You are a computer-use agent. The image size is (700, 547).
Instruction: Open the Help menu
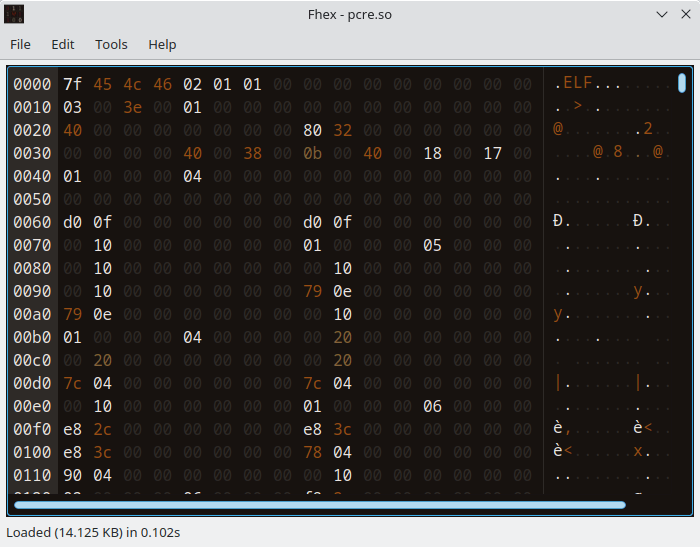[x=162, y=45]
